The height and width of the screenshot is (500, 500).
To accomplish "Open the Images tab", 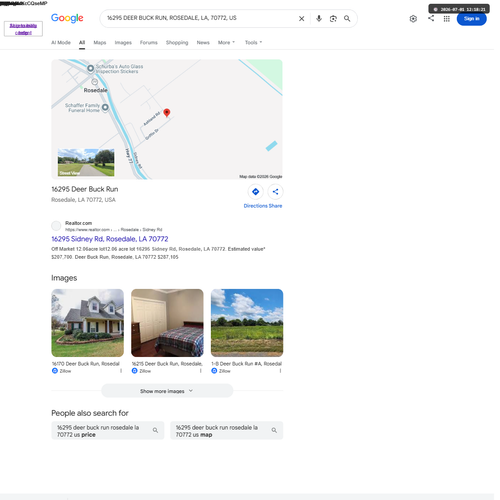I will 123,43.
